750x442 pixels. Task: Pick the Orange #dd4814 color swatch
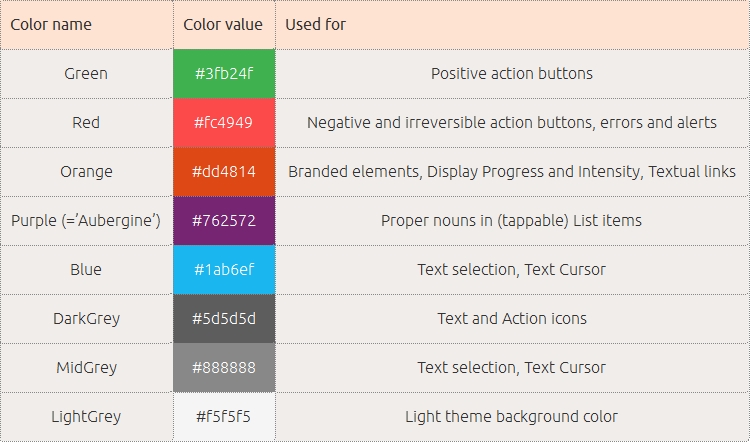224,172
